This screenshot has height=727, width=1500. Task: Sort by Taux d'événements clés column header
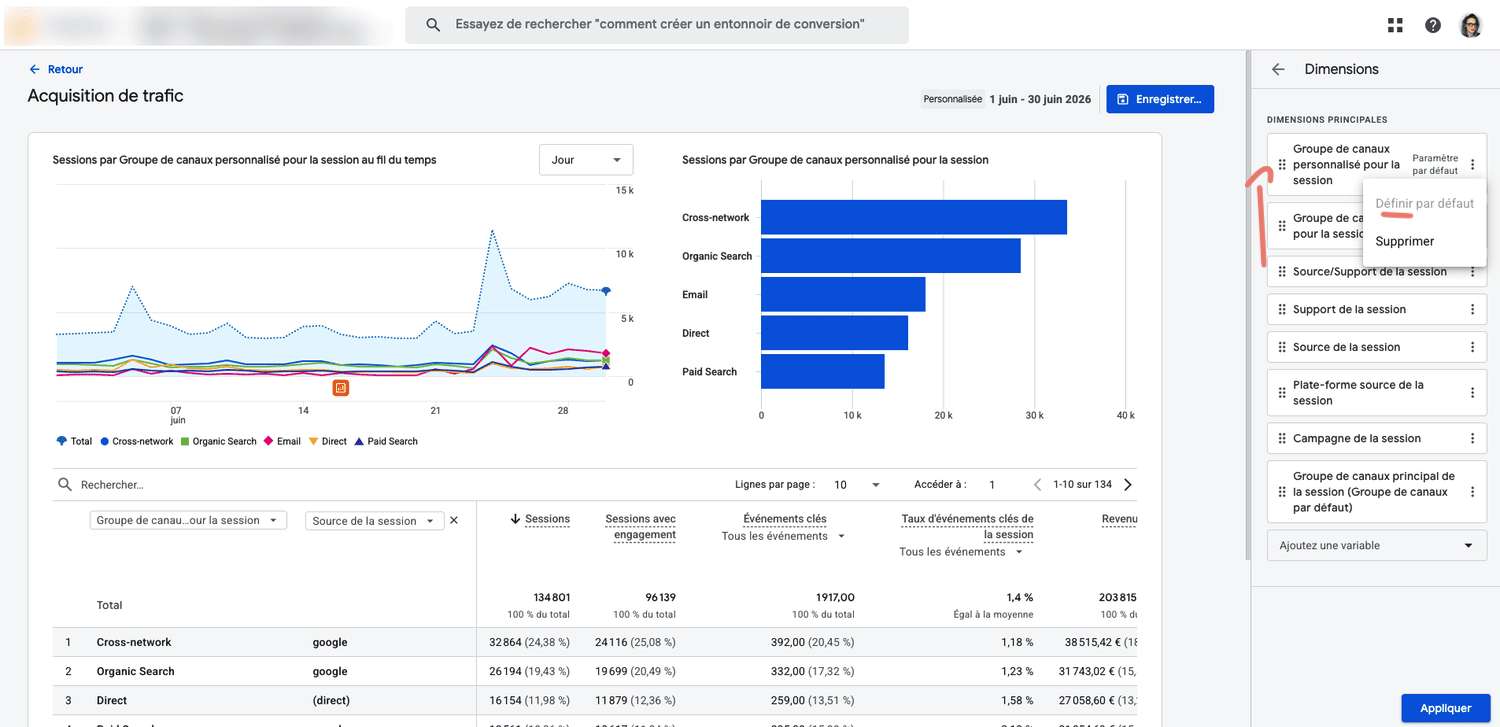[x=967, y=527]
